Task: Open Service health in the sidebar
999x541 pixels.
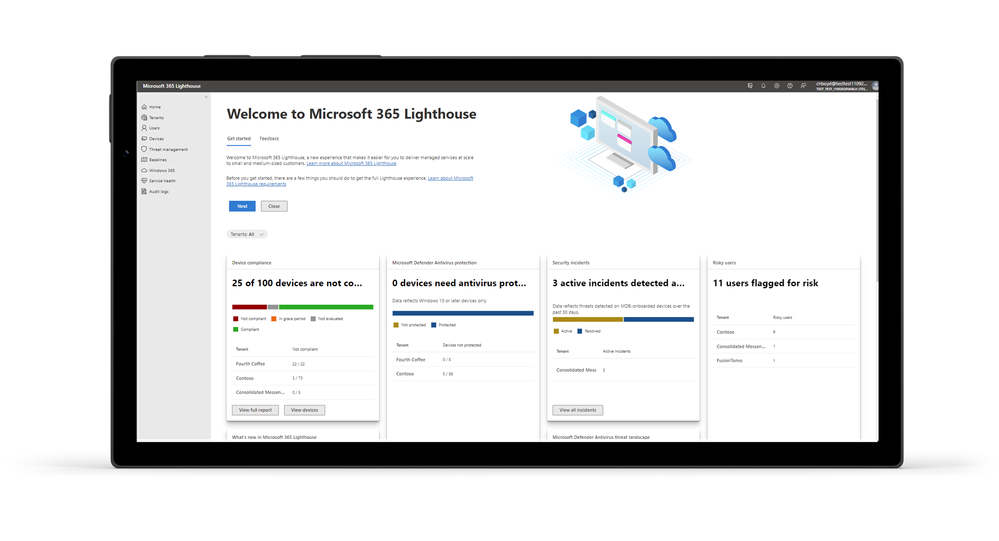Action: [x=159, y=181]
